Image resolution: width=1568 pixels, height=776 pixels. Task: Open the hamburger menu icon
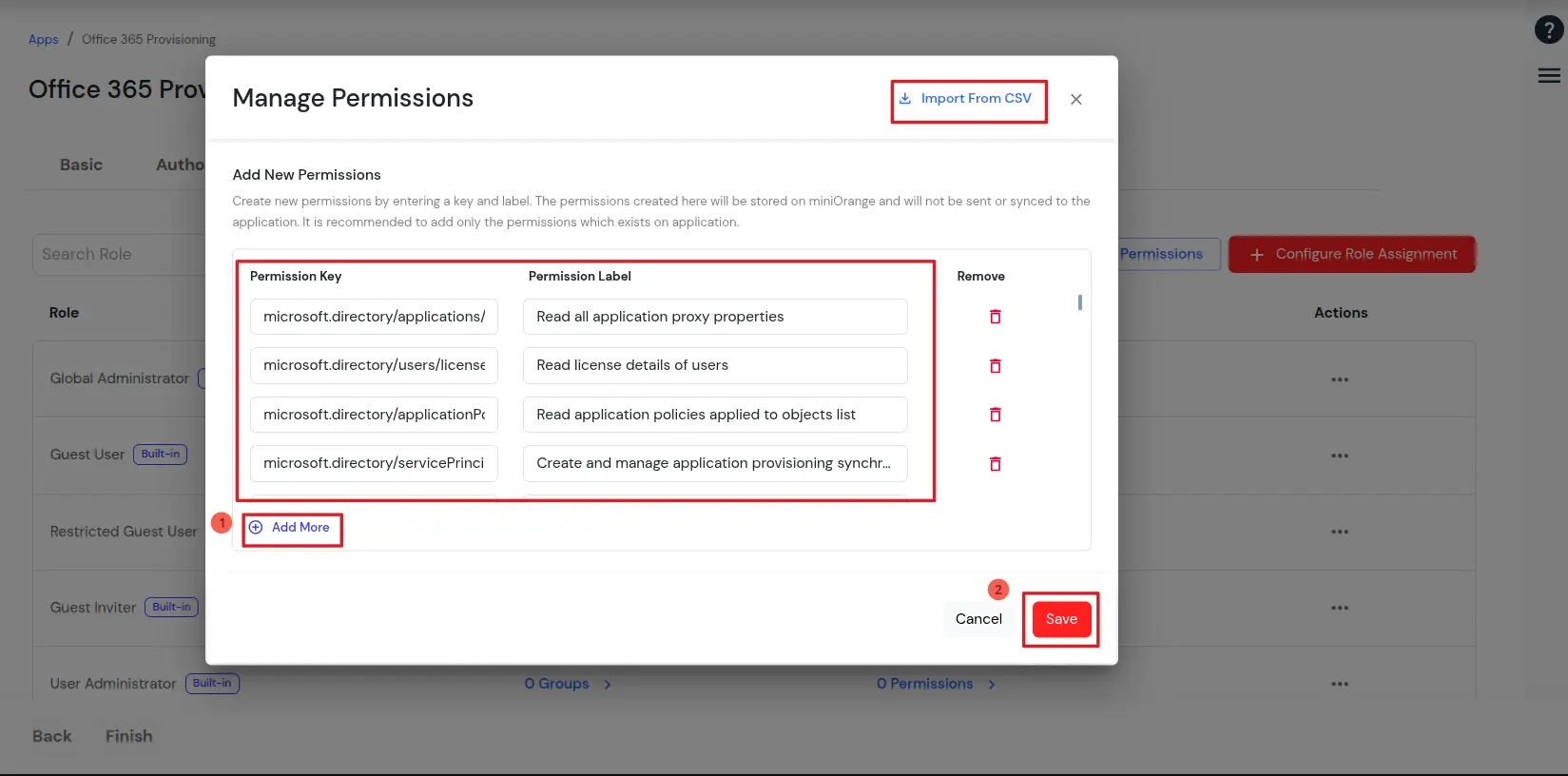[x=1549, y=76]
